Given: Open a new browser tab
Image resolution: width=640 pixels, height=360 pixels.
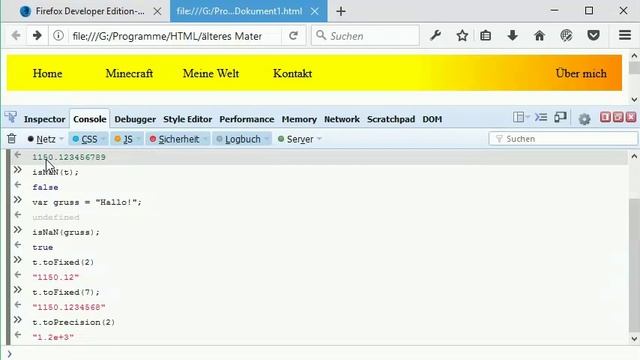Looking at the screenshot, I should pyautogui.click(x=341, y=11).
